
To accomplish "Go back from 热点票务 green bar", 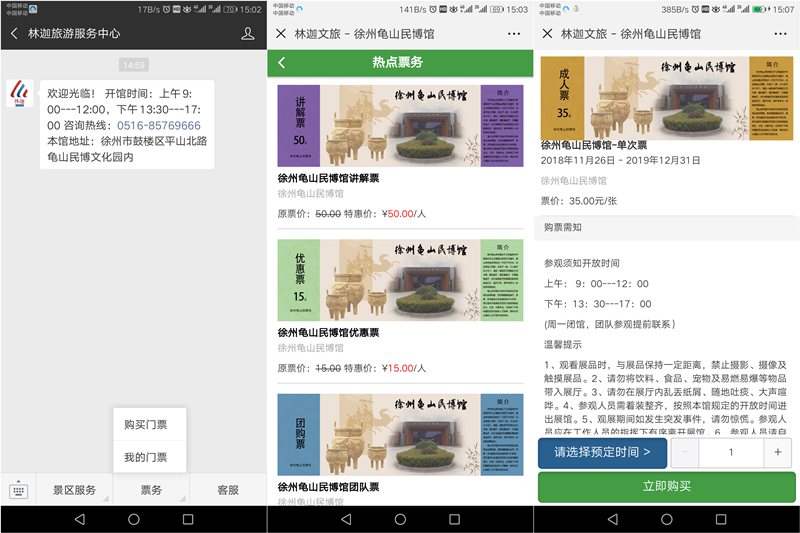I will pyautogui.click(x=282, y=63).
